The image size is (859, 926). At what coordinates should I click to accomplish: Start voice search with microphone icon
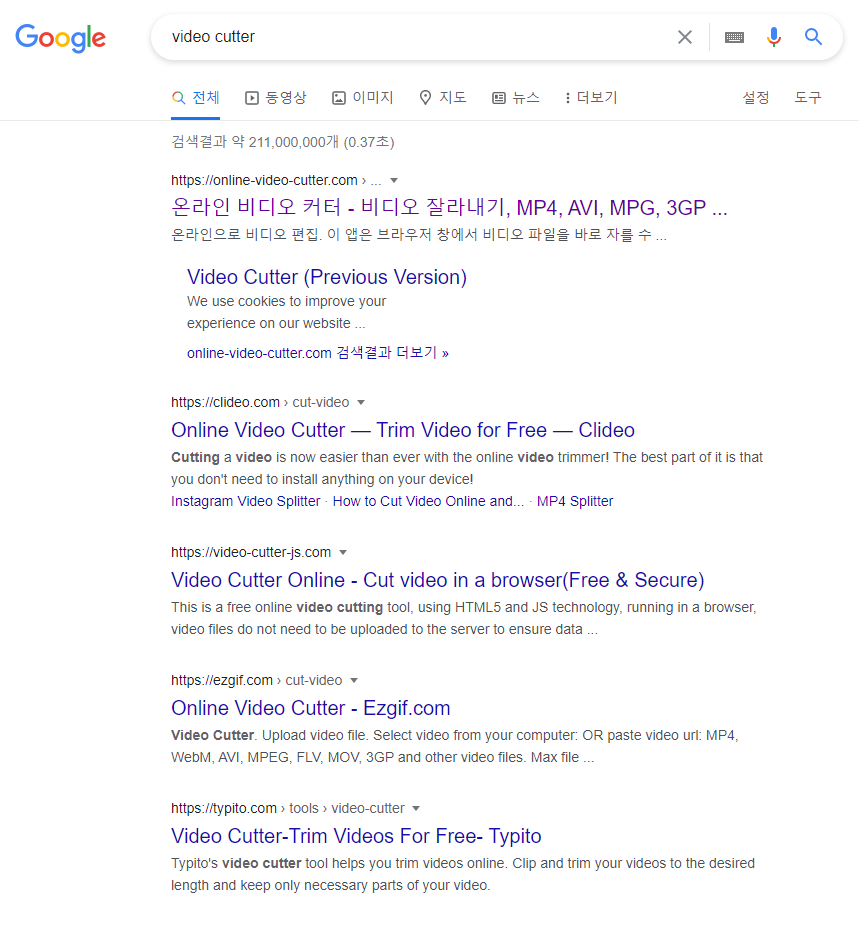tap(773, 37)
